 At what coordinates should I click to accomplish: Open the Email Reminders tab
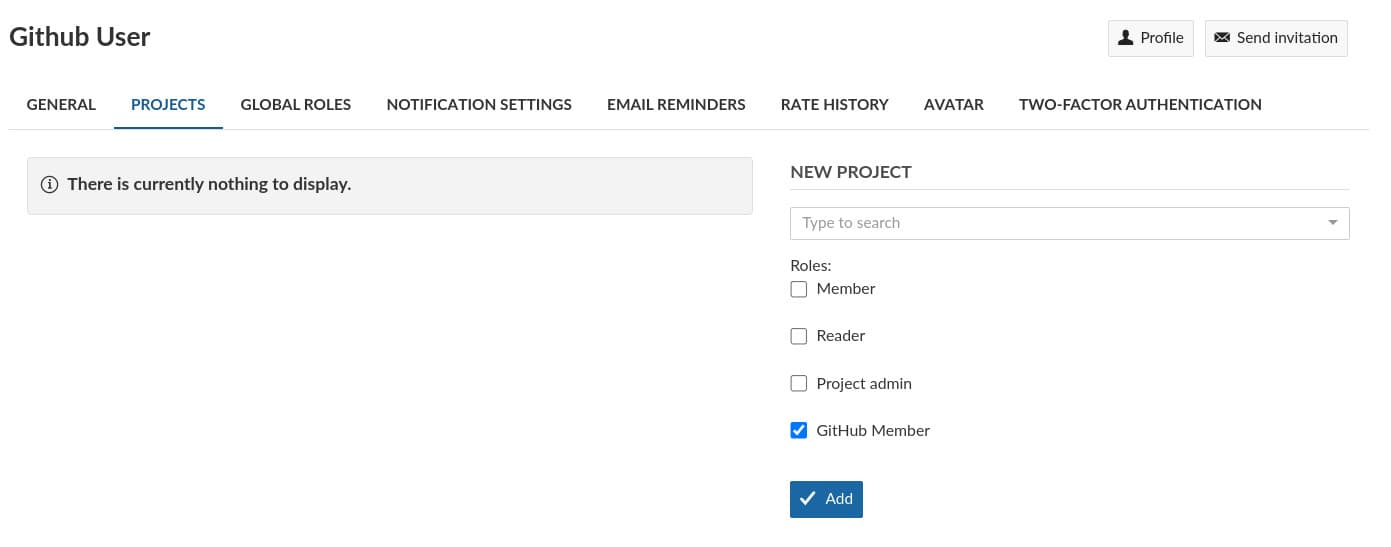pos(676,104)
